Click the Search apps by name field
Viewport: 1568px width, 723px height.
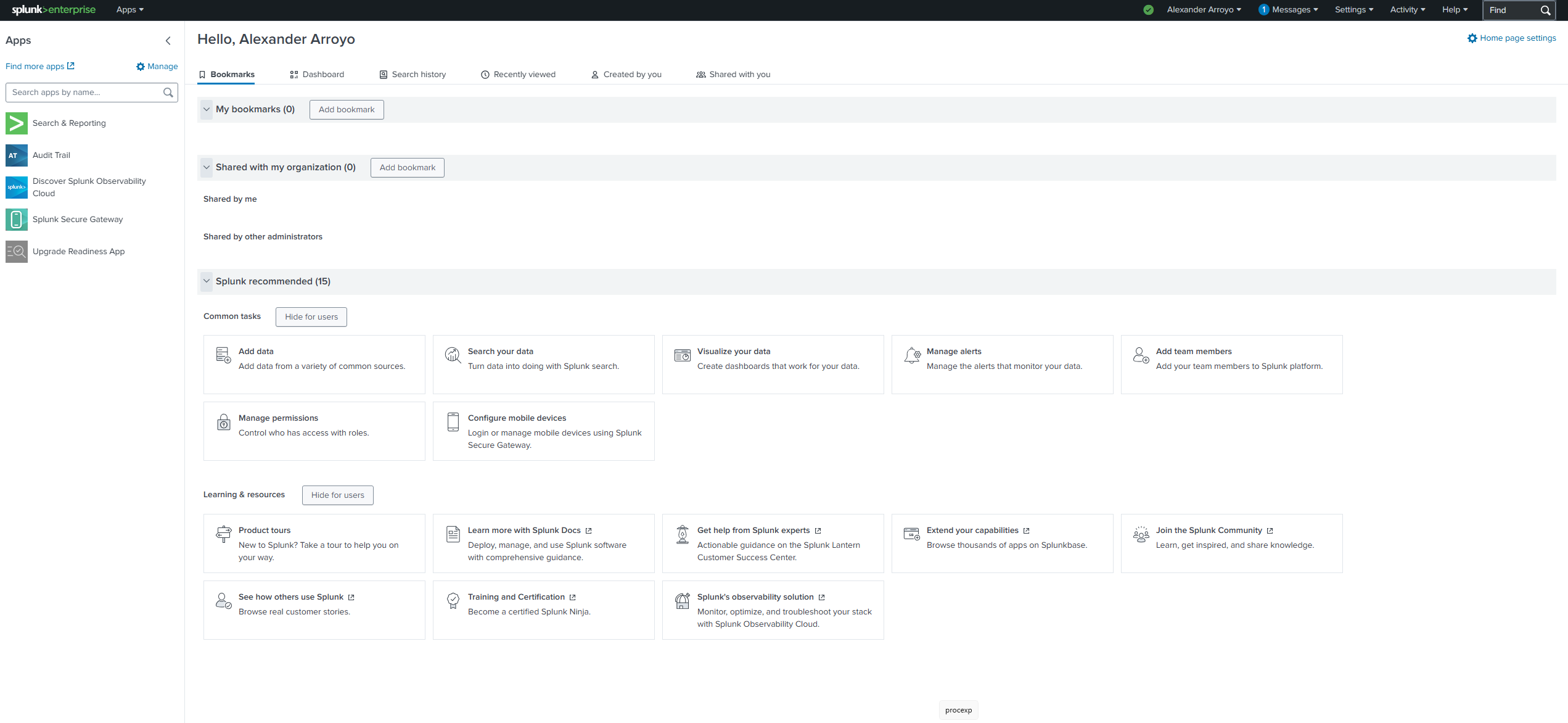tap(85, 93)
